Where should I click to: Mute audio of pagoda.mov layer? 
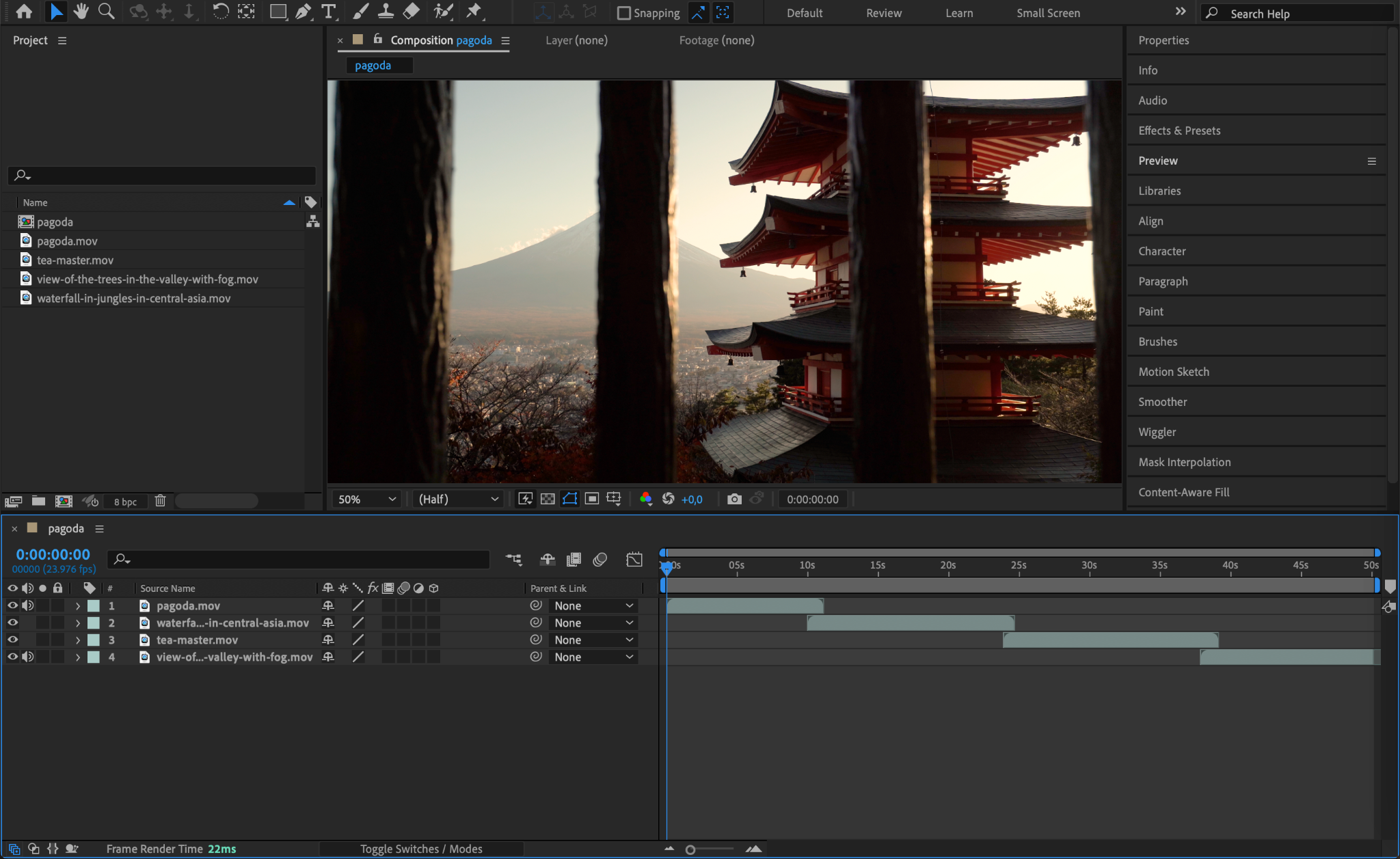(28, 606)
